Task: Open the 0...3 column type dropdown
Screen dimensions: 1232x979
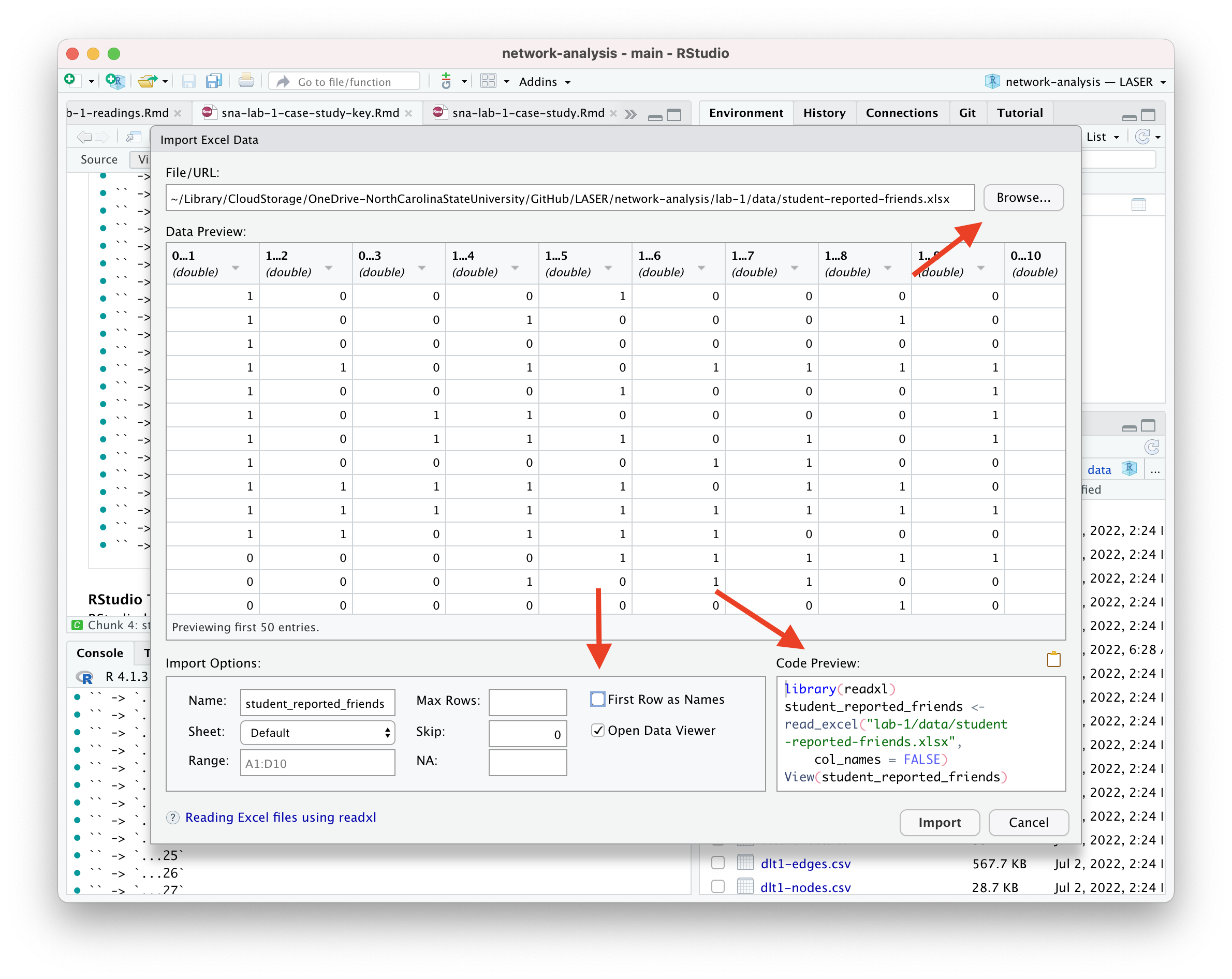Action: [x=422, y=268]
